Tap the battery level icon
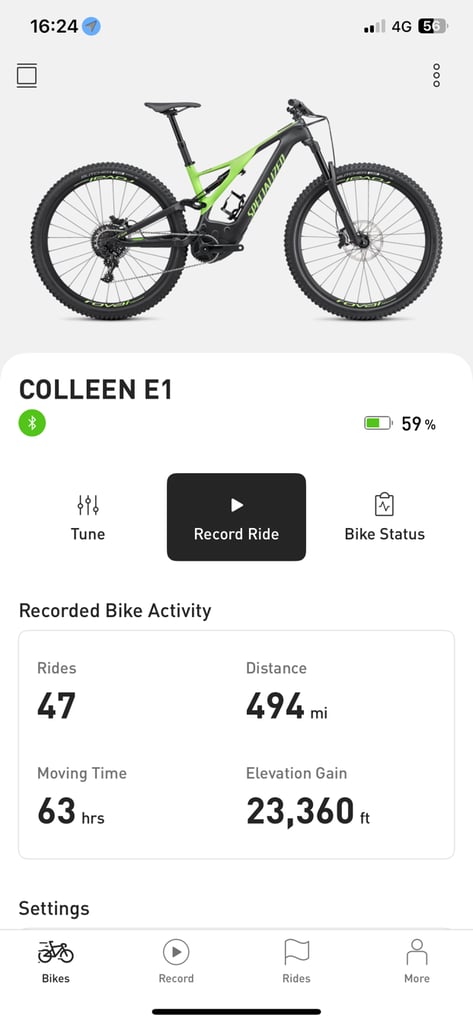This screenshot has width=473, height=1024. (378, 423)
